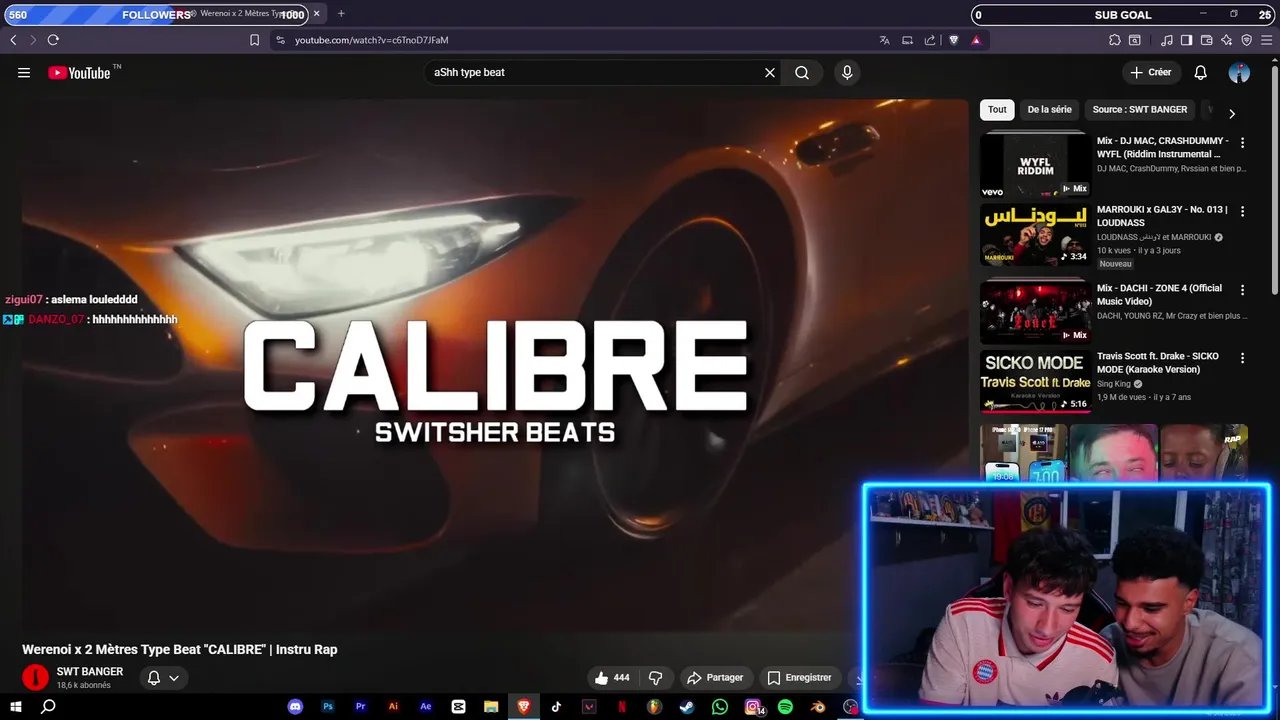
Task: Open Discord from the taskbar
Action: pos(295,706)
